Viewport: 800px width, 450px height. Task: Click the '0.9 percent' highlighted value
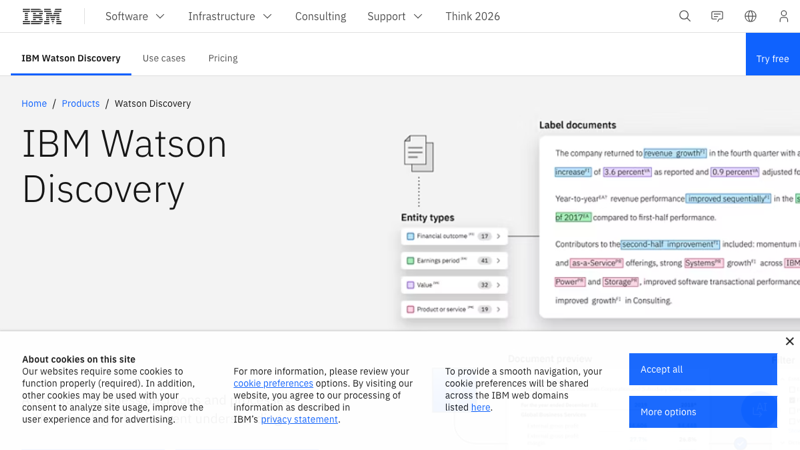(x=735, y=172)
